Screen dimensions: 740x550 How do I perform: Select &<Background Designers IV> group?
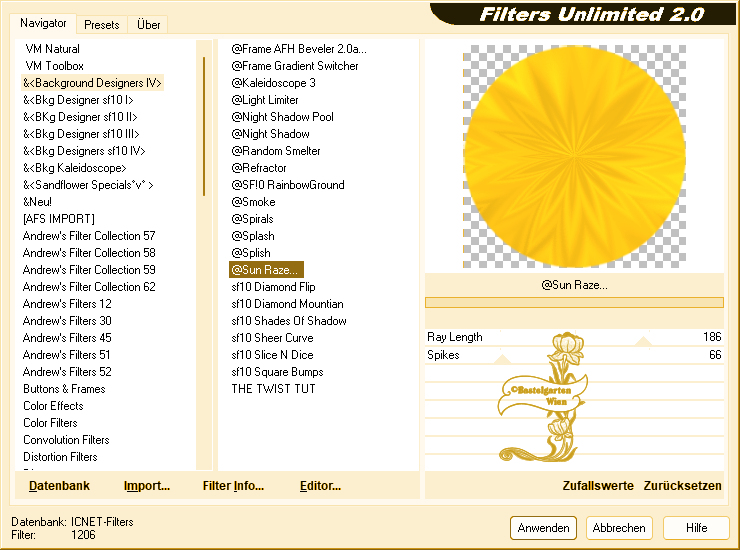pyautogui.click(x=92, y=83)
